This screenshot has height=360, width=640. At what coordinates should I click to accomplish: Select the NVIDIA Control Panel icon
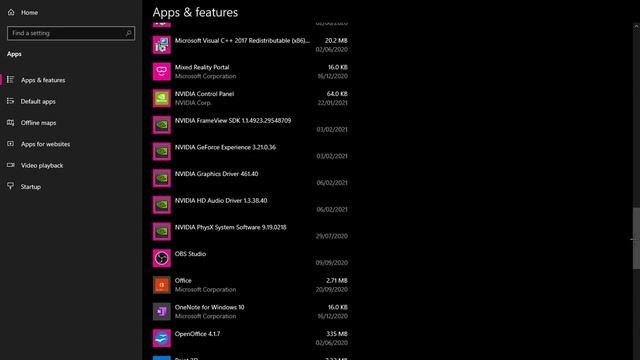[162, 98]
